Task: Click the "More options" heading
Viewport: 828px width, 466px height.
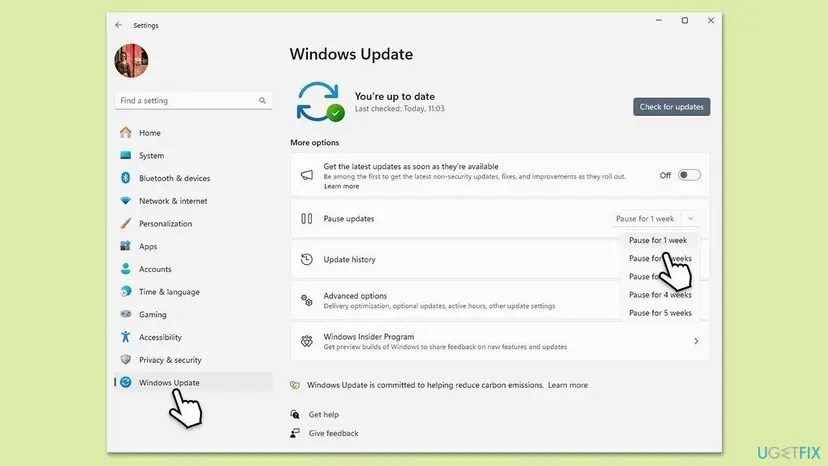Action: point(314,143)
